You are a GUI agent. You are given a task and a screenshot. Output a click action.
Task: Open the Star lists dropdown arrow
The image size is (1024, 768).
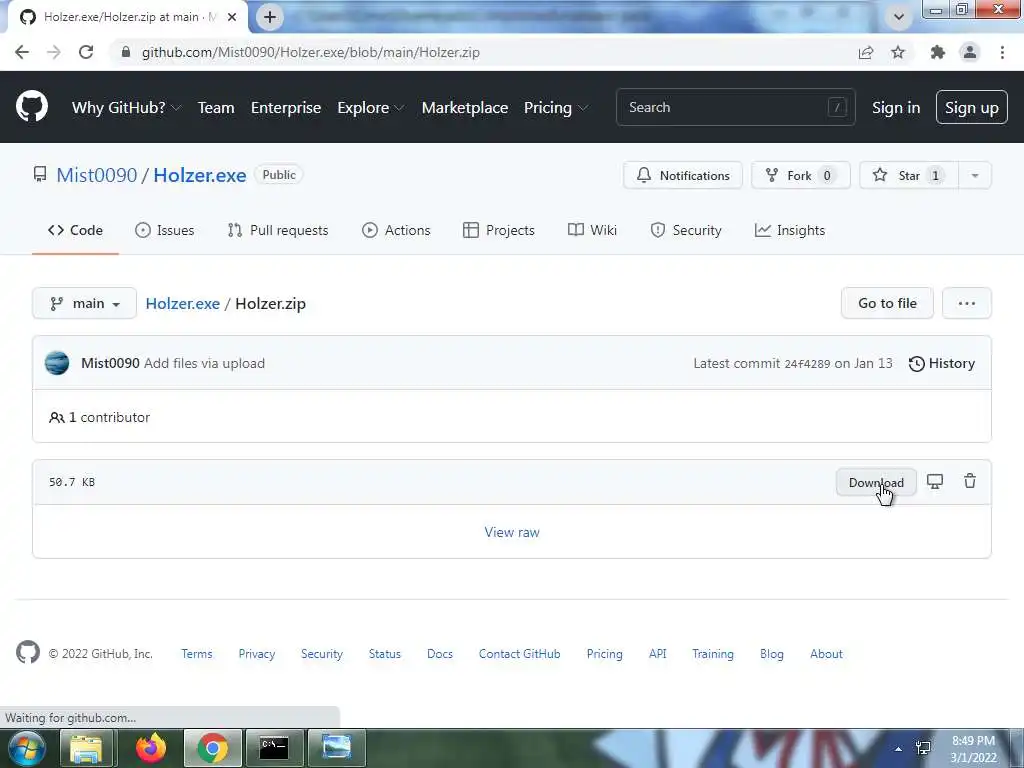[x=974, y=175]
